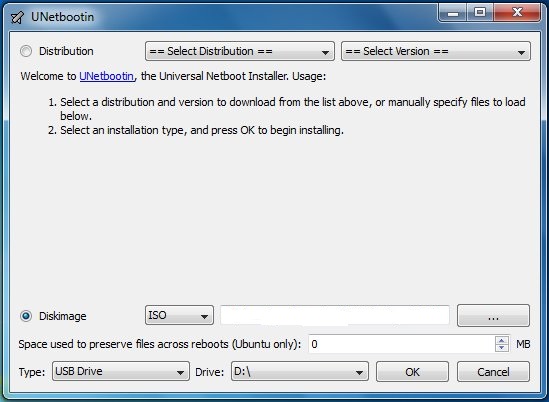The image size is (549, 402).
Task: Click the "Space used to preserve files" label
Action: pyautogui.click(x=160, y=344)
